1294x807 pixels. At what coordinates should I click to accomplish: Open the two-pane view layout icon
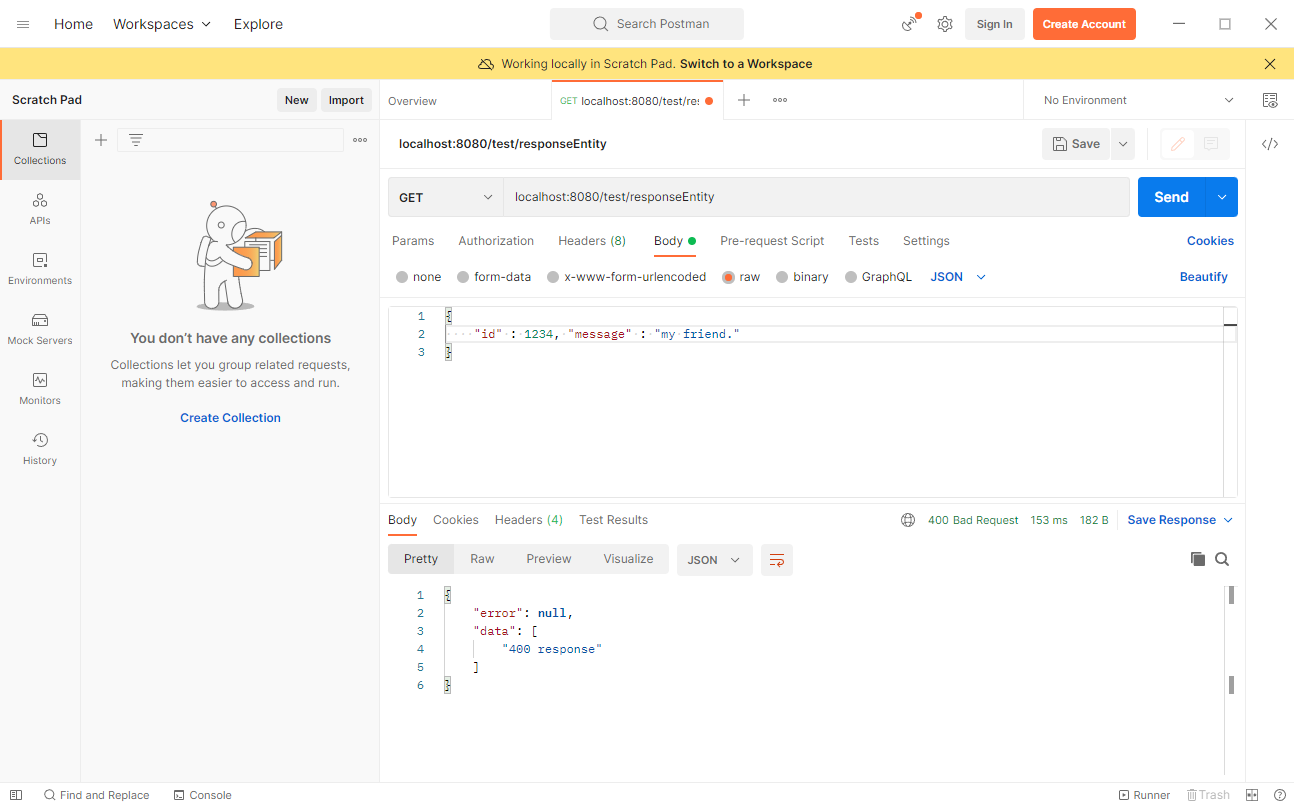pos(1252,795)
